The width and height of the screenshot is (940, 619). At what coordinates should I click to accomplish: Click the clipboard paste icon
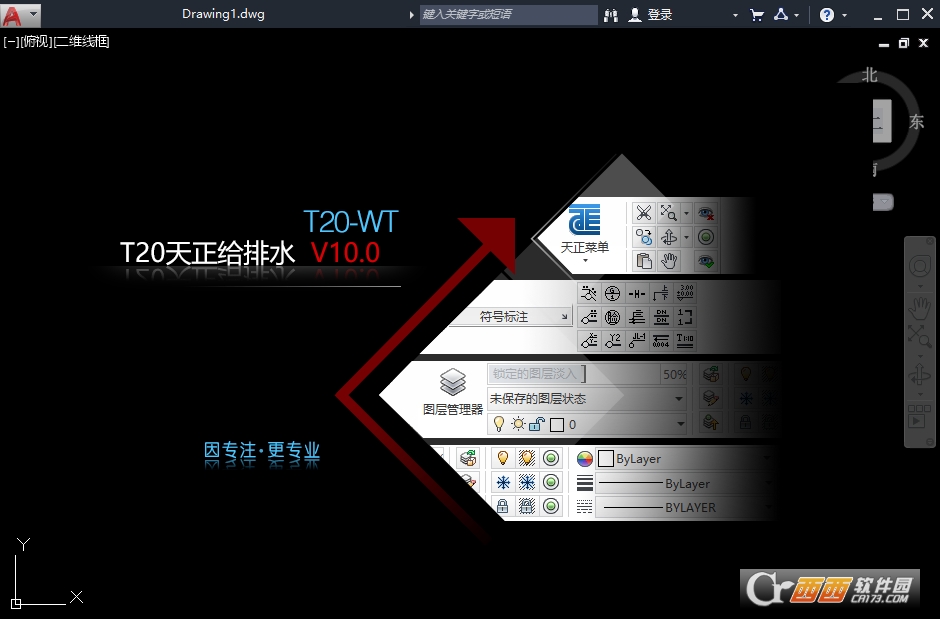[x=644, y=261]
